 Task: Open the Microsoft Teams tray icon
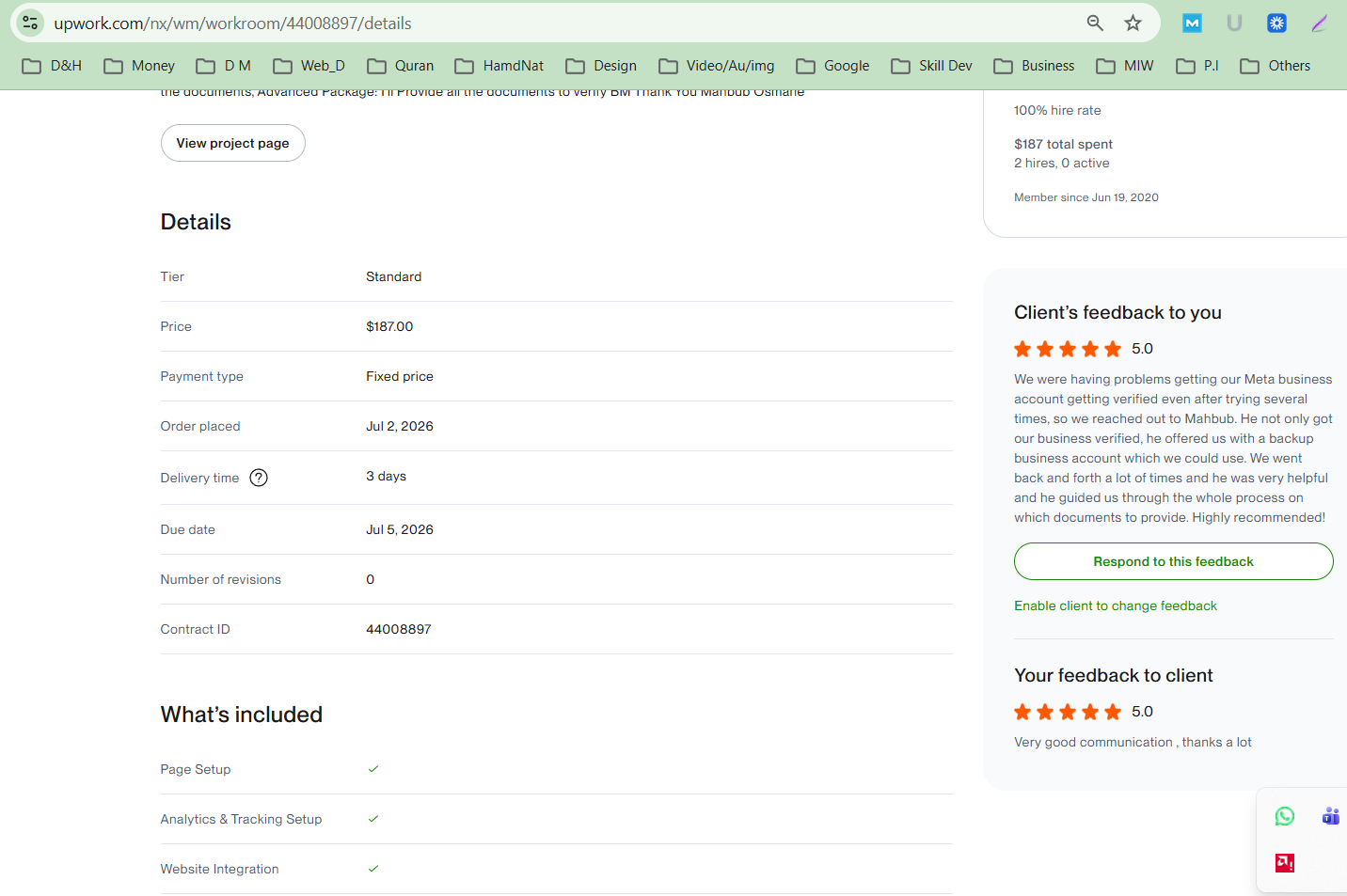tap(1330, 816)
